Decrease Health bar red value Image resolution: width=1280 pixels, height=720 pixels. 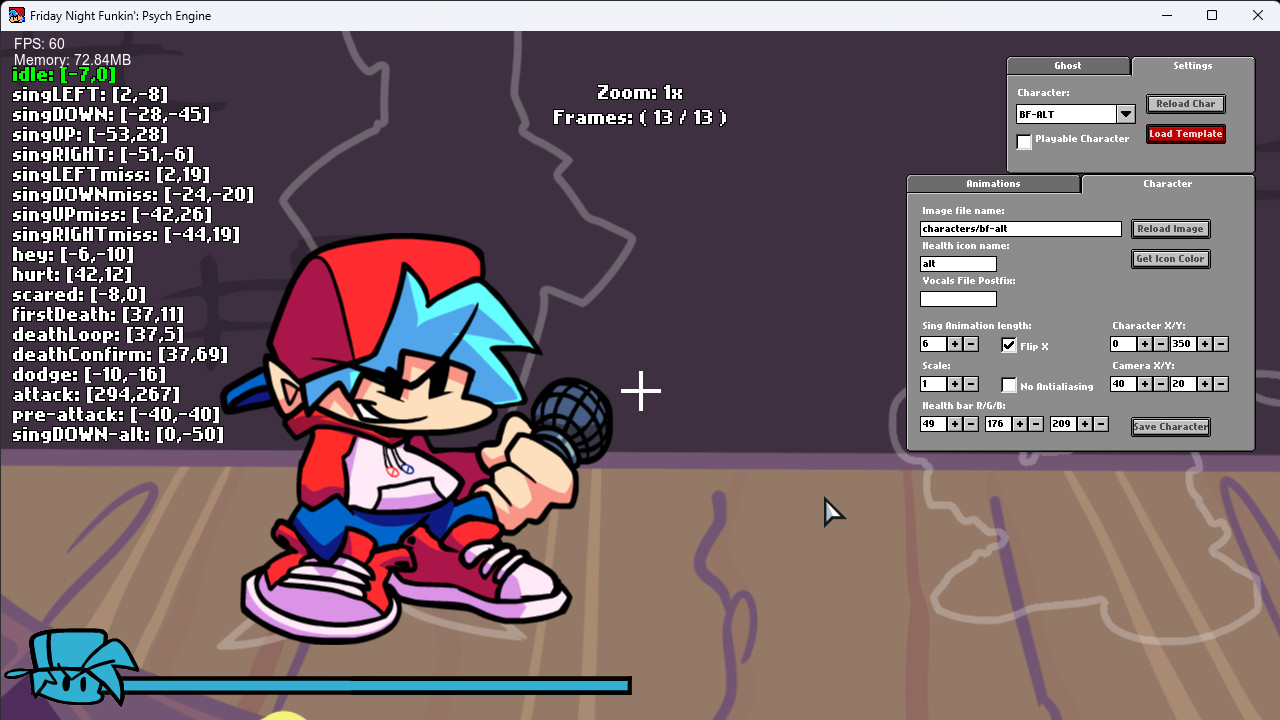click(971, 424)
